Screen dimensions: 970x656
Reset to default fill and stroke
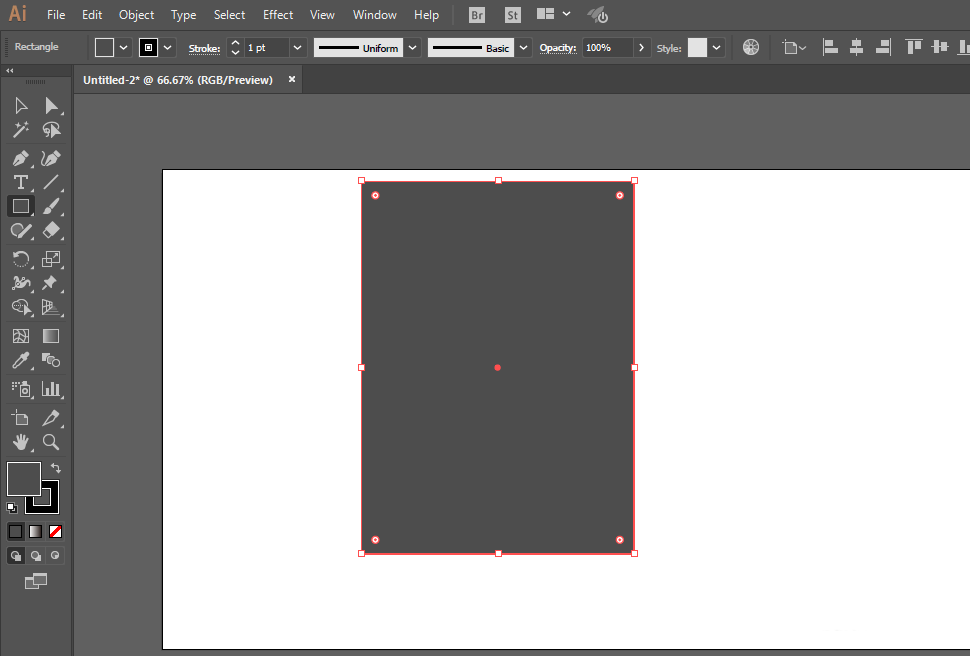coord(12,508)
